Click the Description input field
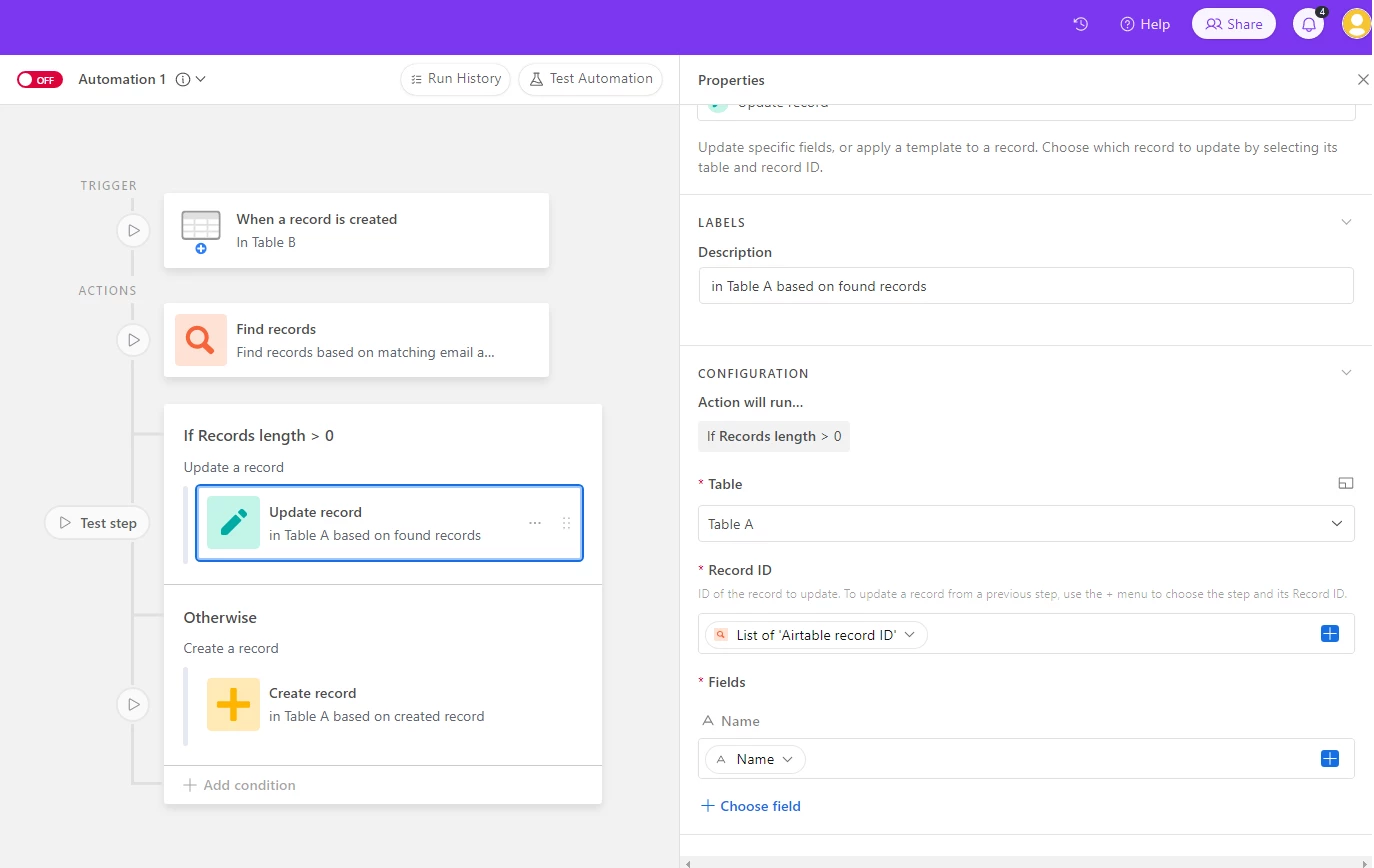 pos(1026,286)
